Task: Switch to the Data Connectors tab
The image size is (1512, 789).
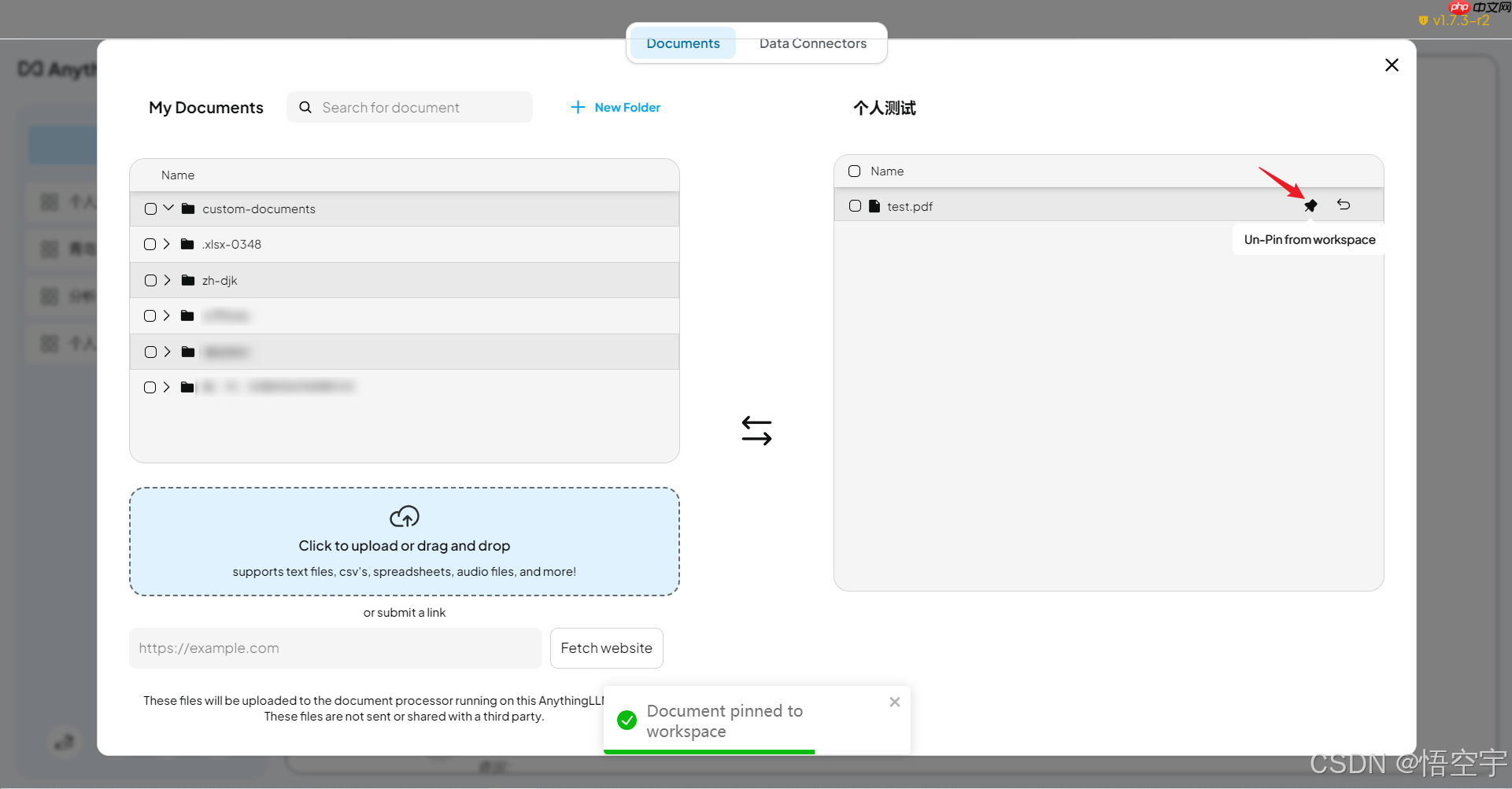Action: (x=812, y=43)
